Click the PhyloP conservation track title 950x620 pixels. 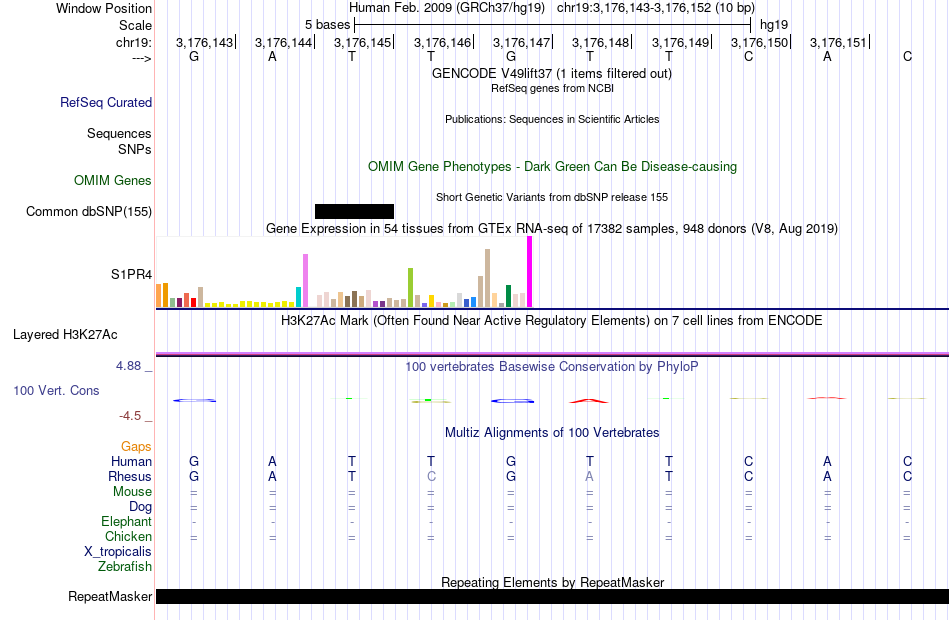pos(552,367)
